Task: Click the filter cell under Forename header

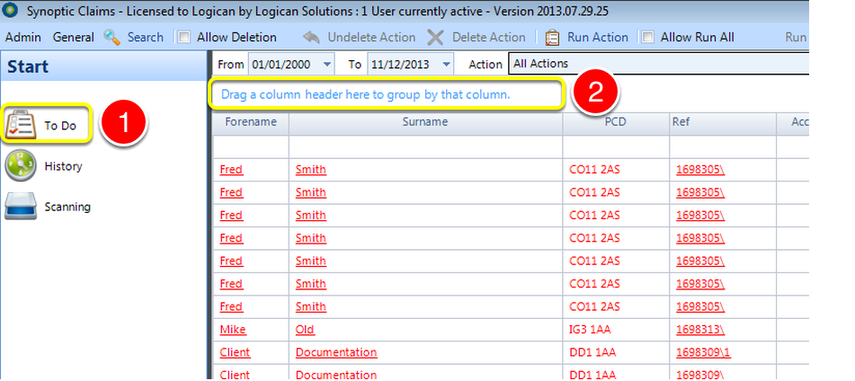Action: (251, 147)
